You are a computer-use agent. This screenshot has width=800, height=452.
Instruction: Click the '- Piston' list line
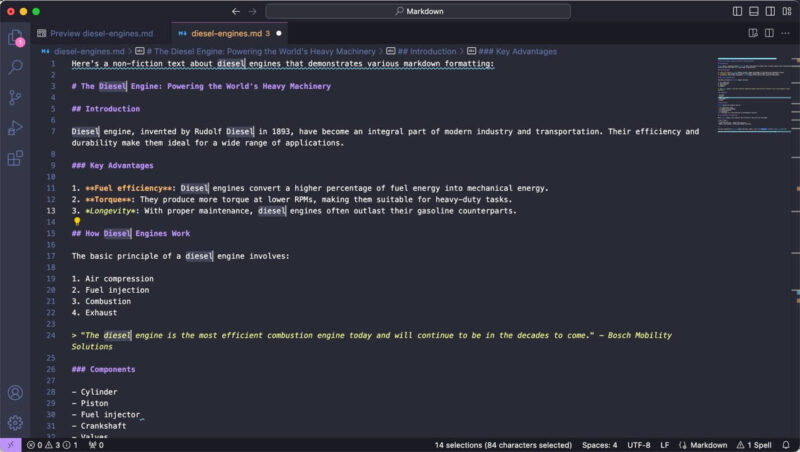tap(89, 403)
